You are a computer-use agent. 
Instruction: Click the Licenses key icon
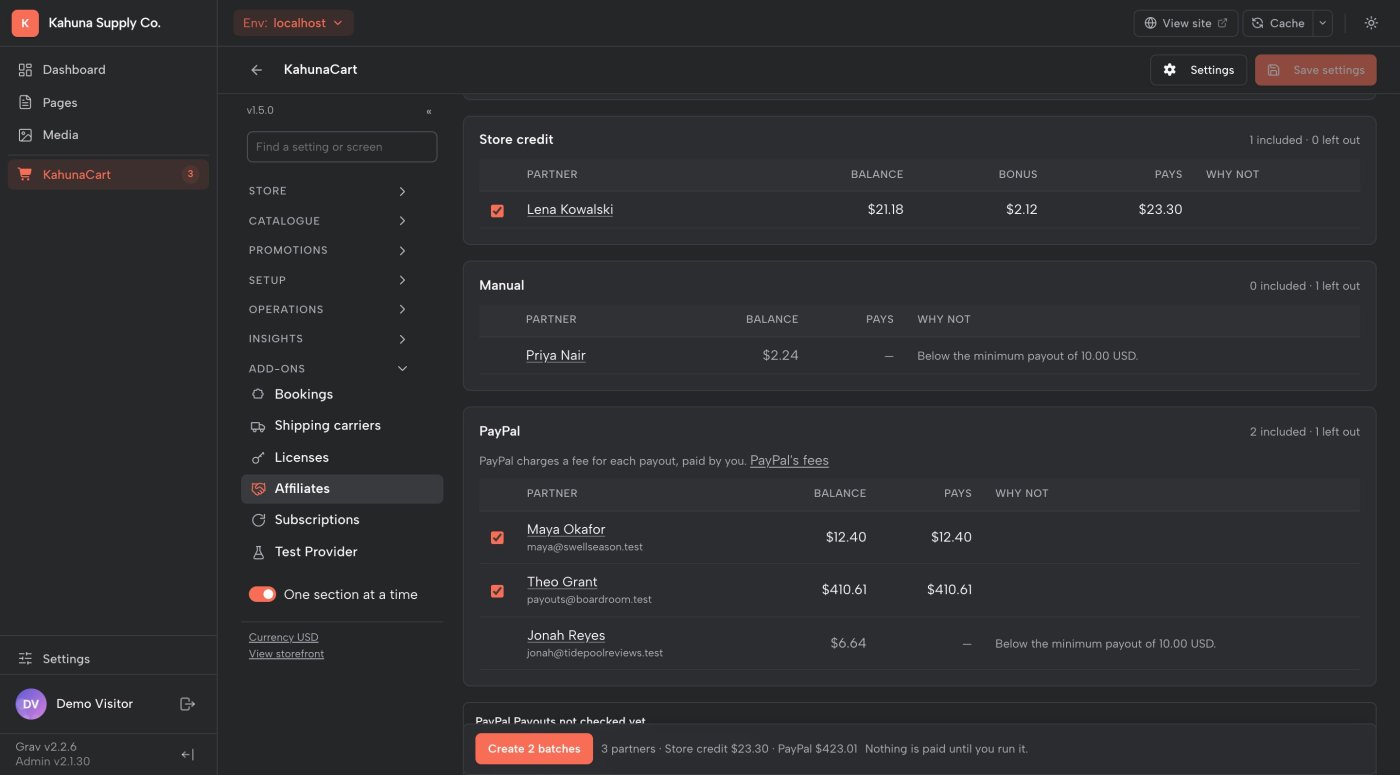(258, 458)
